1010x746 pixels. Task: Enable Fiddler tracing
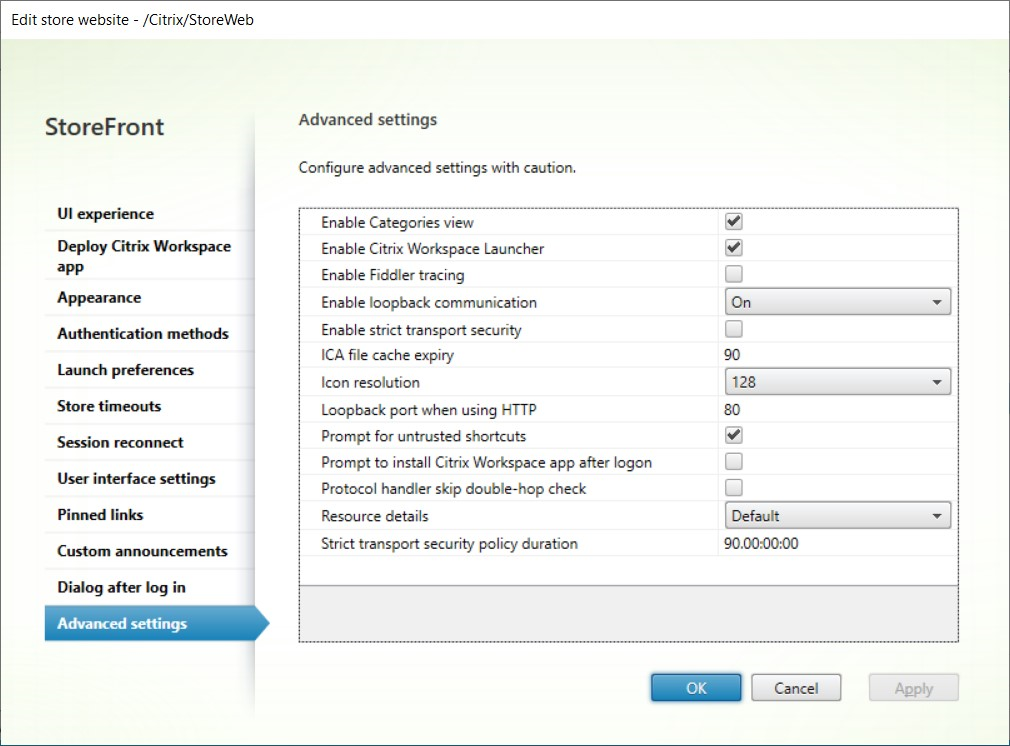click(734, 274)
